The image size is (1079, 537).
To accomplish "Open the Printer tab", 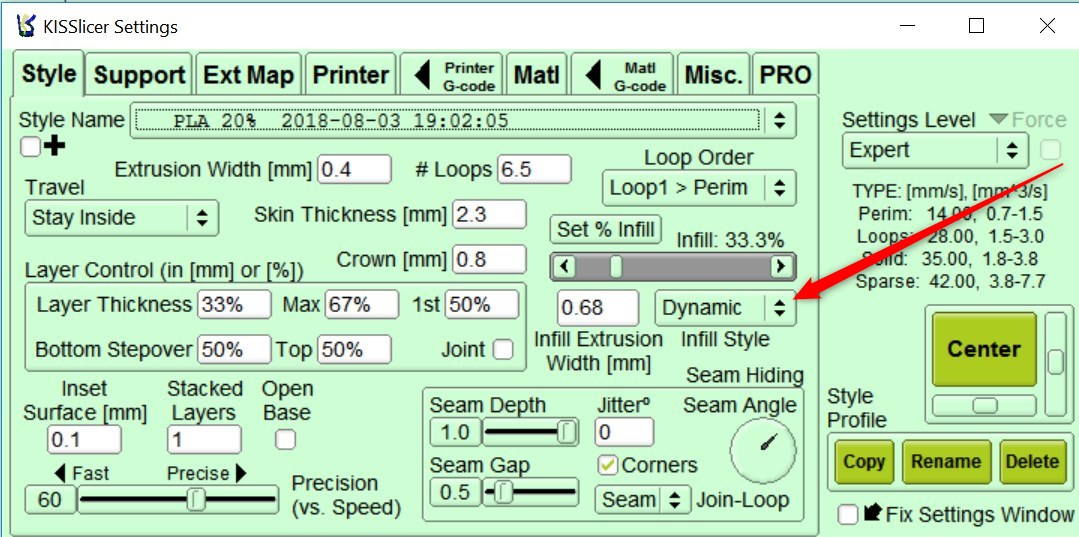I will point(350,75).
